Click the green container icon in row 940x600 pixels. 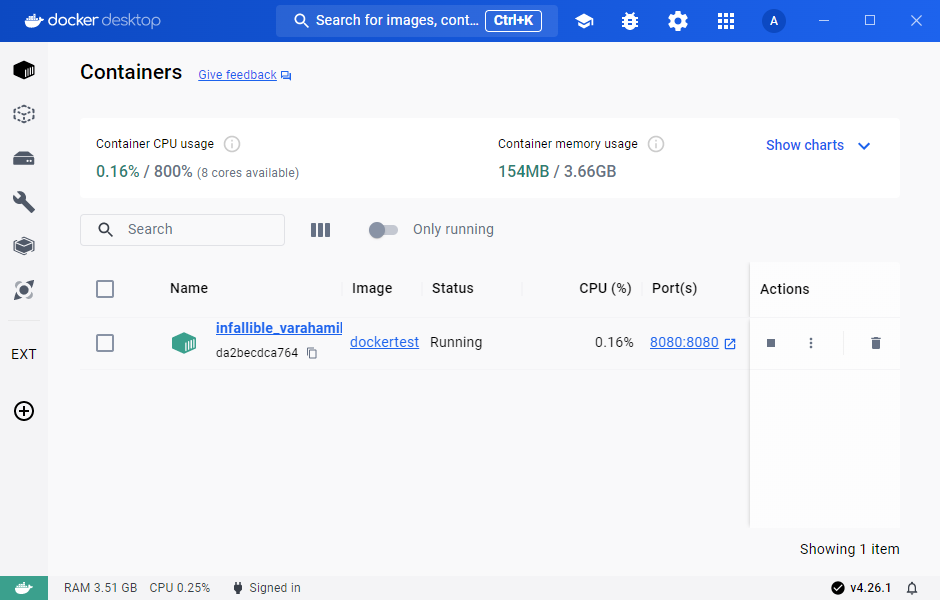point(184,343)
